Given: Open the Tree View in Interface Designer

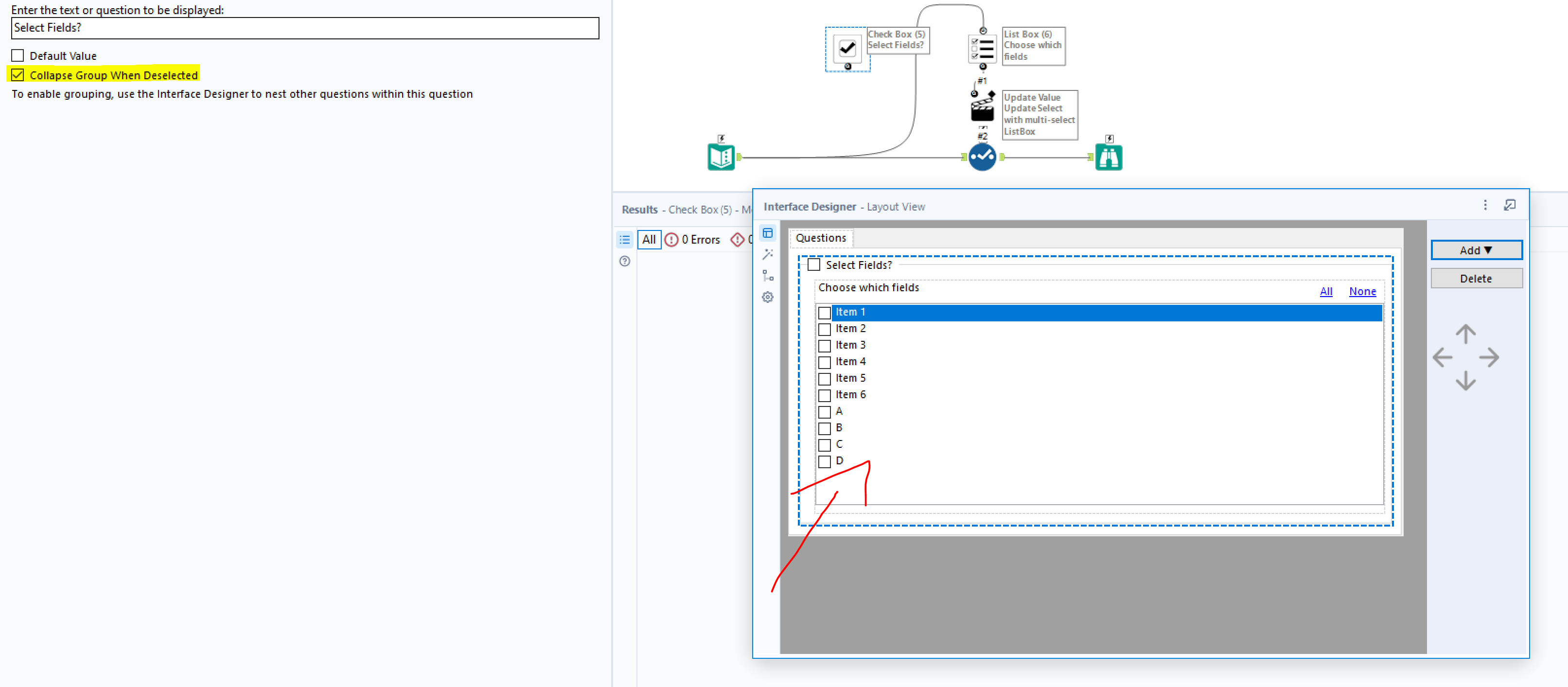Looking at the screenshot, I should click(768, 276).
